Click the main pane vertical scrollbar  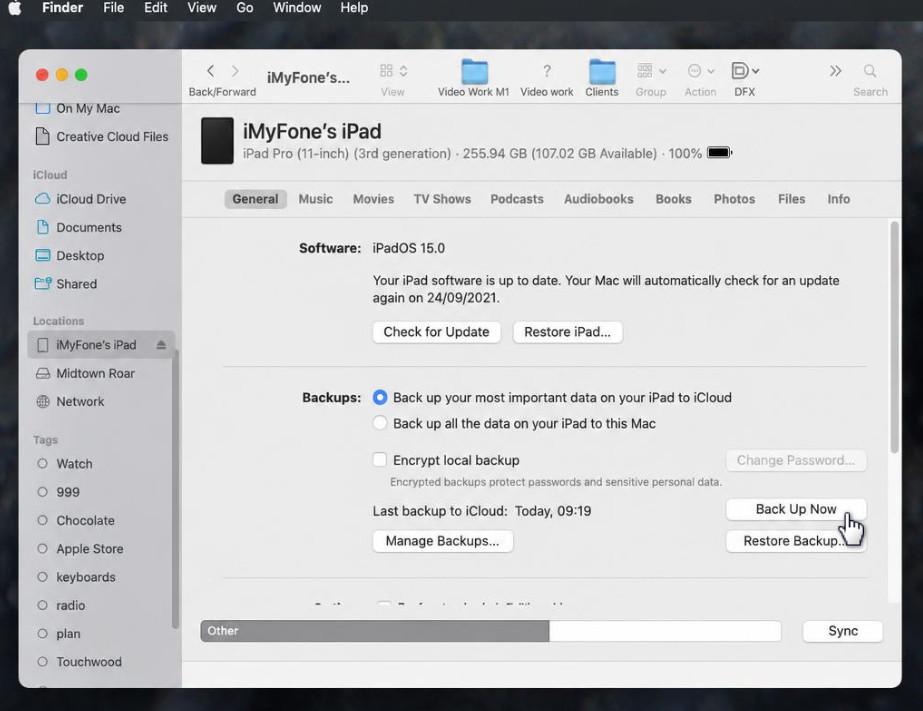[895, 337]
